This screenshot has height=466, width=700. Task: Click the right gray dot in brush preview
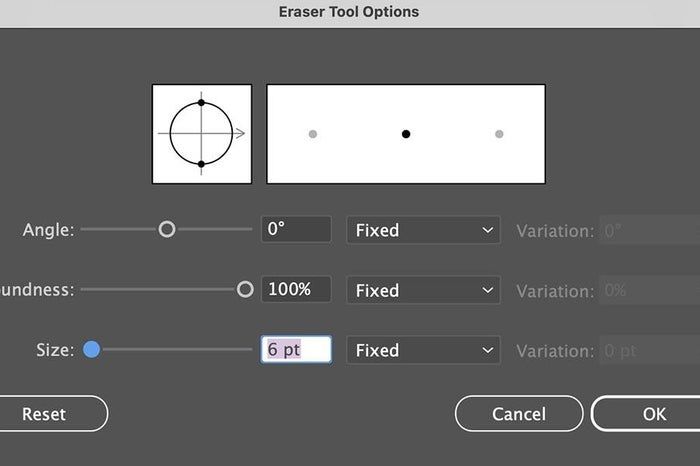click(499, 134)
